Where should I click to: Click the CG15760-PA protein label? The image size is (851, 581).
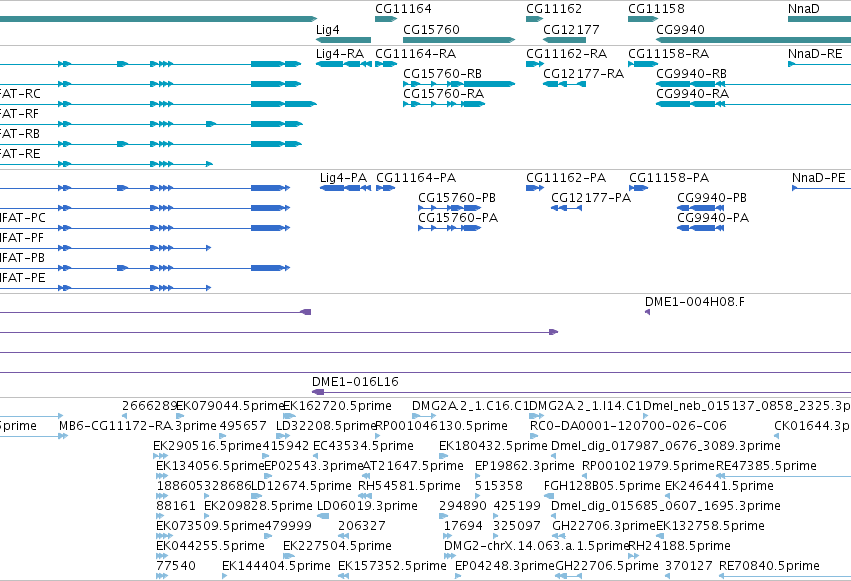point(458,218)
